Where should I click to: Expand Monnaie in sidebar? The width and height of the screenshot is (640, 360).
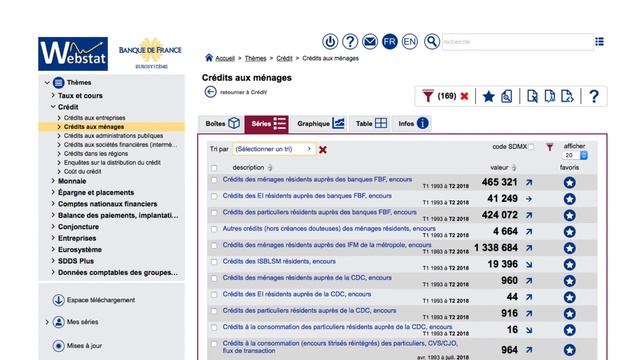53,180
